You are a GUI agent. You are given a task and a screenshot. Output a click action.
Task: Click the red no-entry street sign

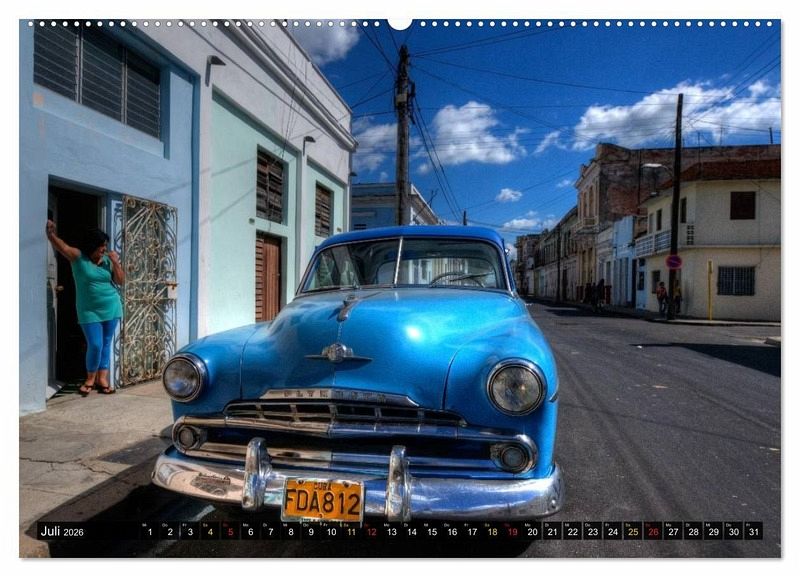pos(674,262)
